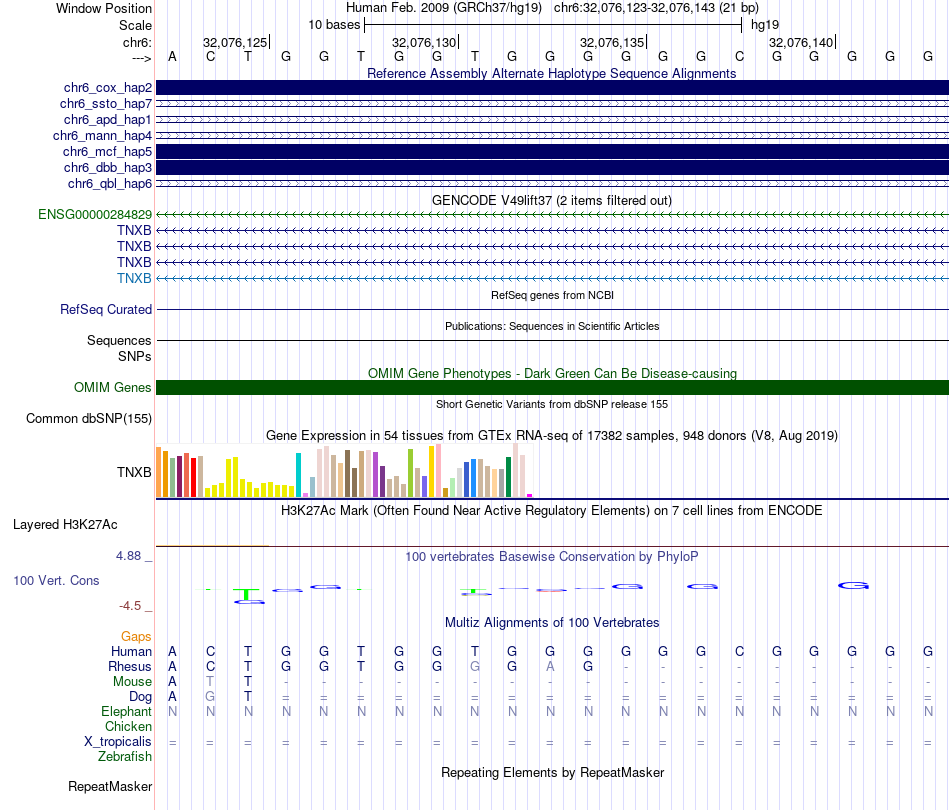Select the 100 Vert. Cons label
Image resolution: width=950 pixels, height=810 pixels.
(56, 581)
